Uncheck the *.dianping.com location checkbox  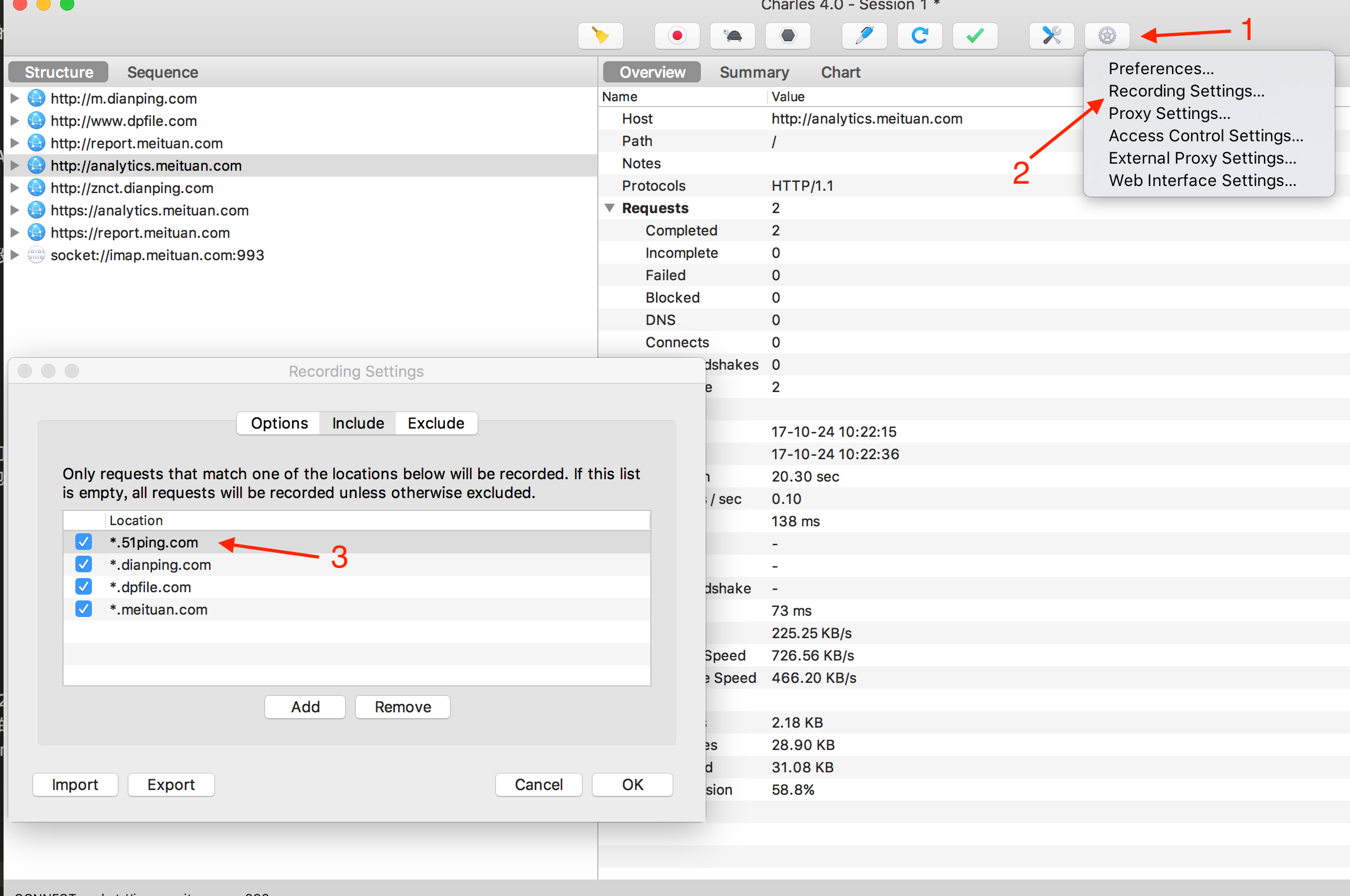[84, 564]
